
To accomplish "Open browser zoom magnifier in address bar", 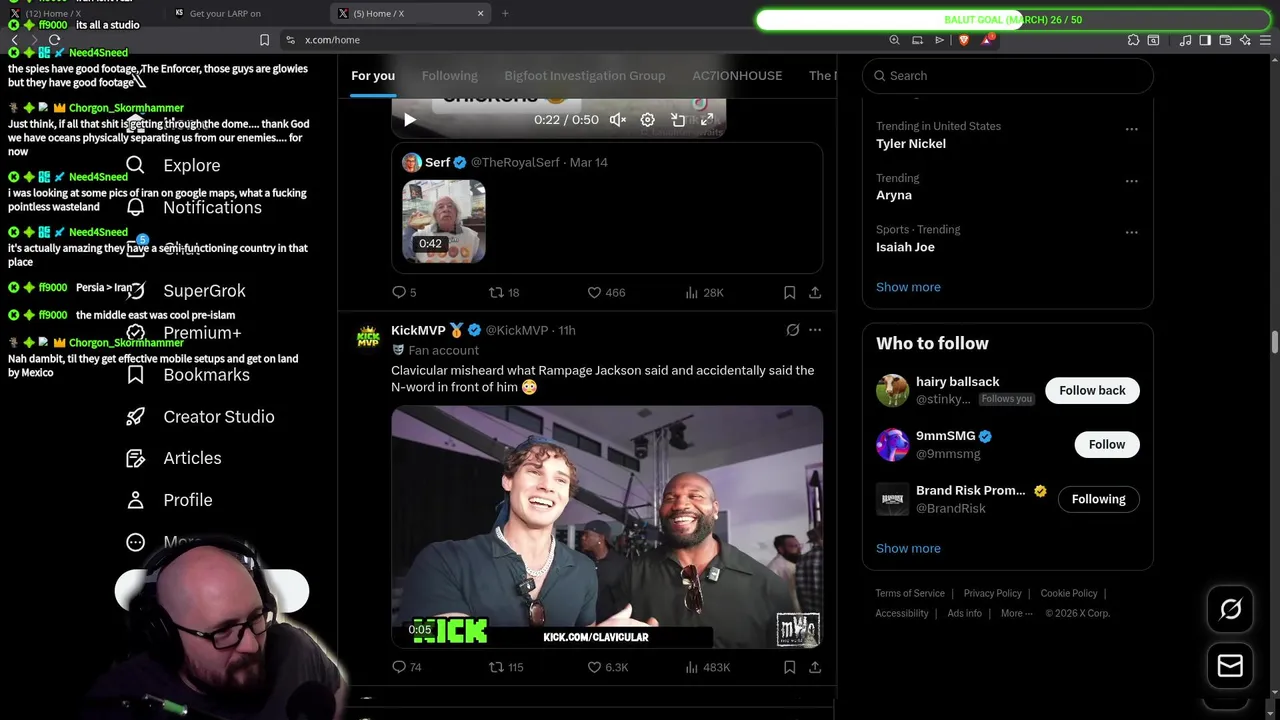I will (x=894, y=40).
